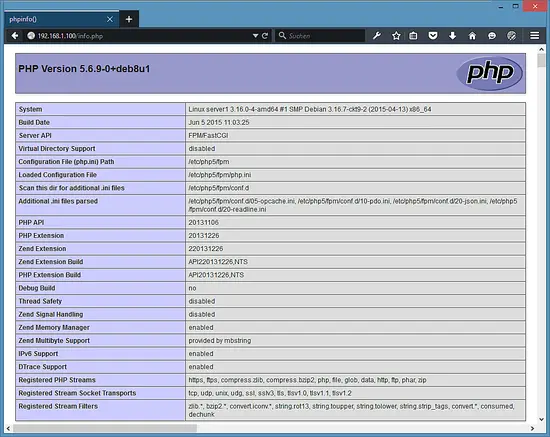Show bookmarks list icon
The width and height of the screenshot is (550, 437).
[413, 35]
